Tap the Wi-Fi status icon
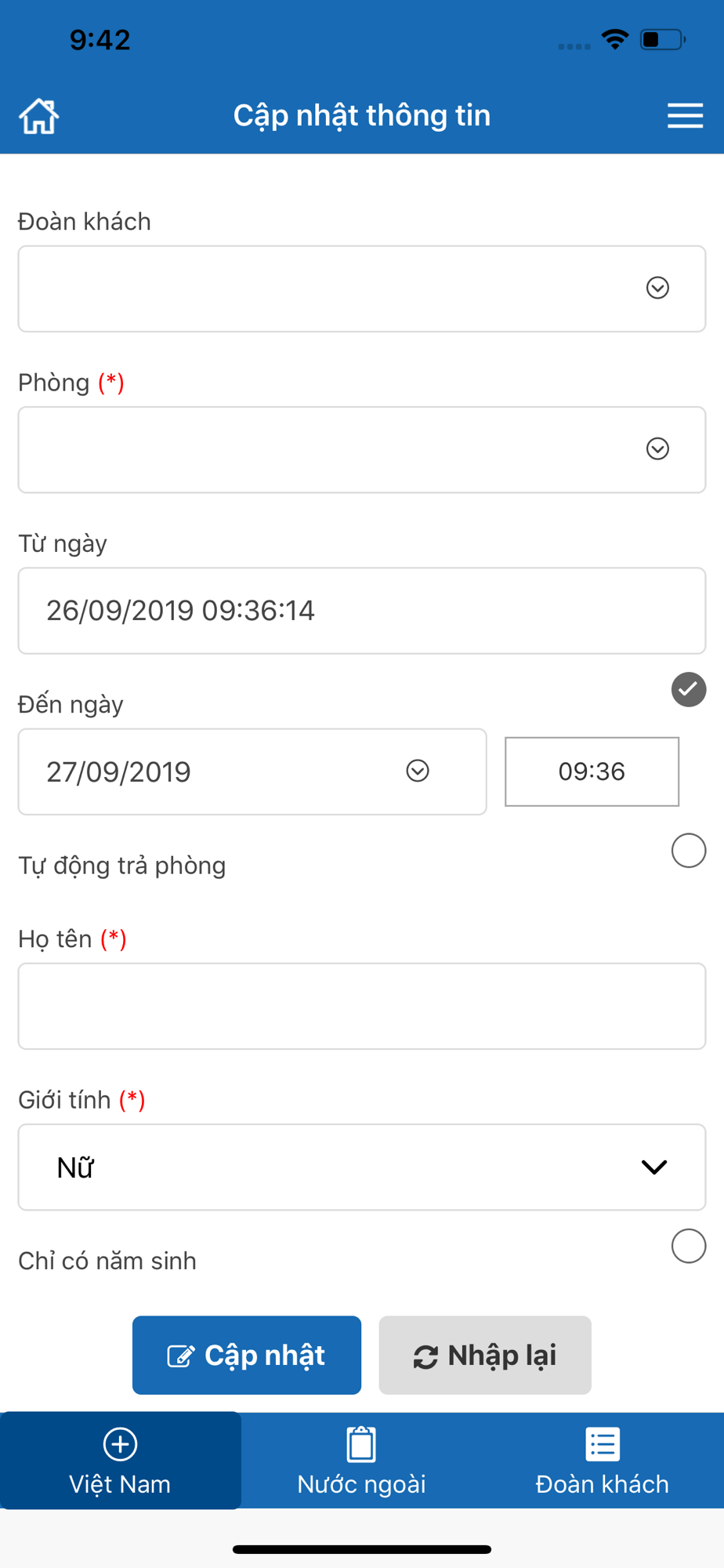Screen dimensions: 724x1568 [615, 39]
